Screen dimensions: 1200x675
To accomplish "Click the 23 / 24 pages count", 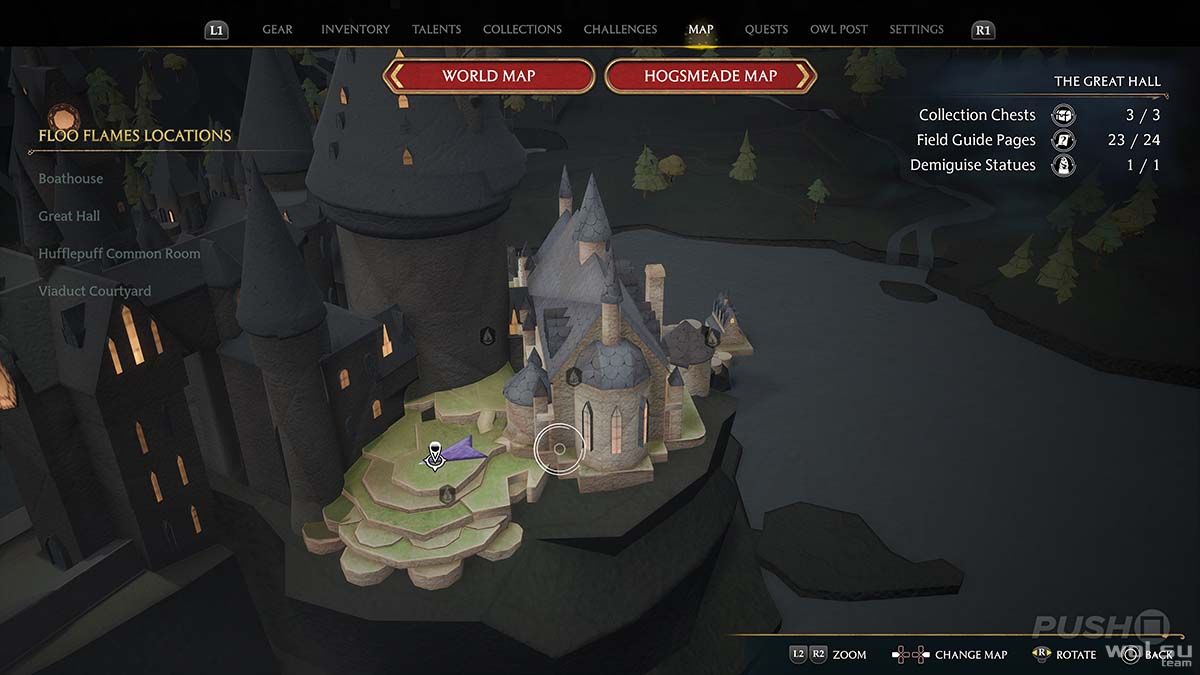I will pyautogui.click(x=1134, y=140).
